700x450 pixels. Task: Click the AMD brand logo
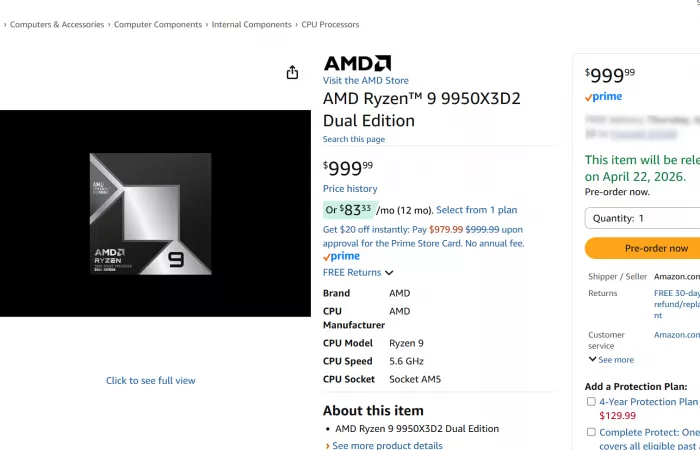pos(356,63)
